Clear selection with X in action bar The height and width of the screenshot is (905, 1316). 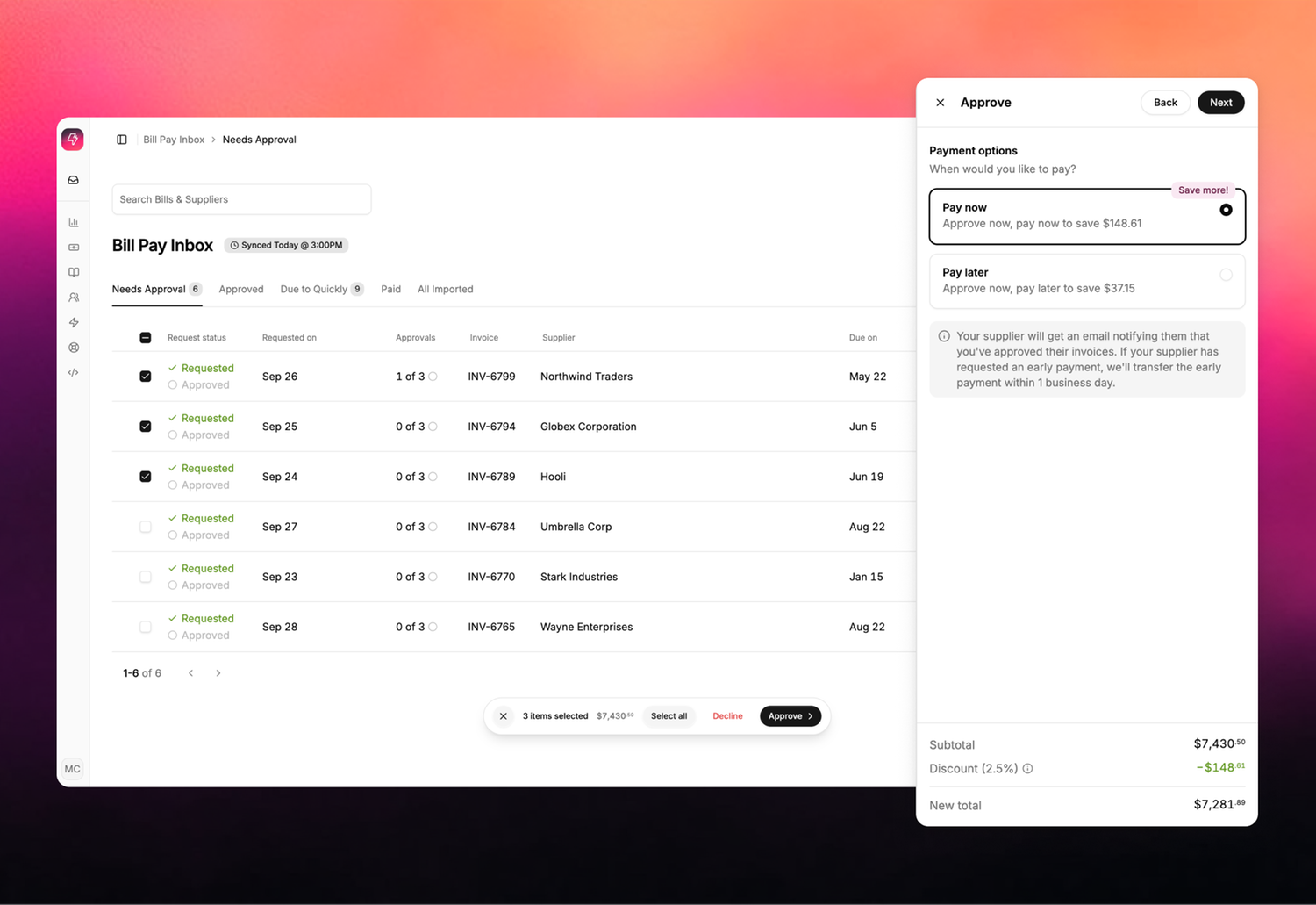(504, 716)
